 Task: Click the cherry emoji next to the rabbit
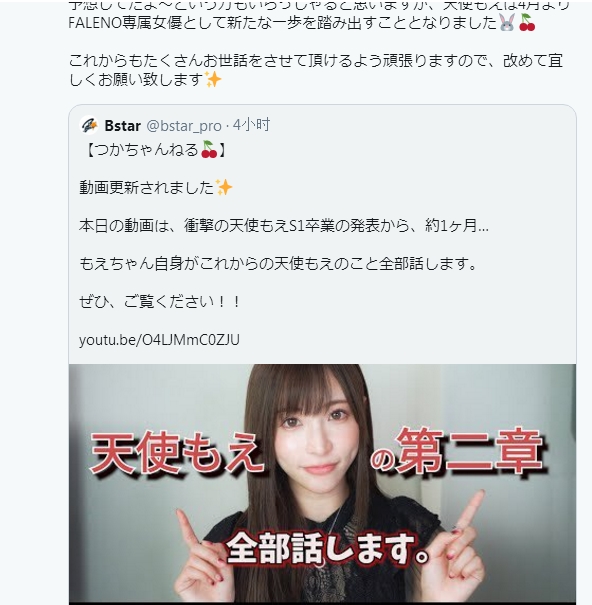pyautogui.click(x=527, y=22)
